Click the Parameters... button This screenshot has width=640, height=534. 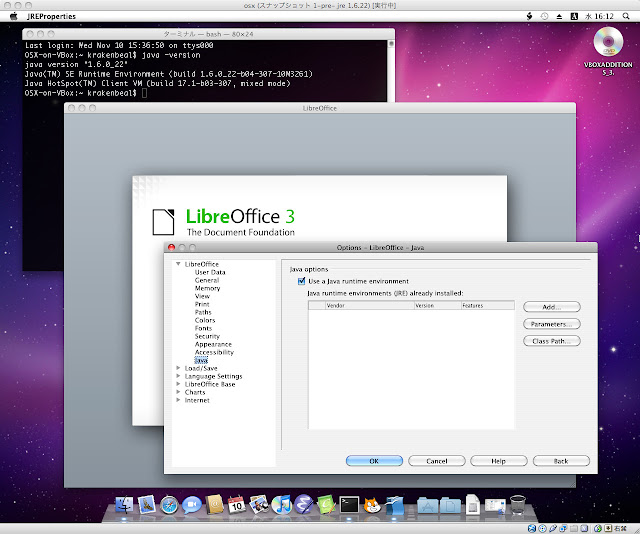point(551,324)
